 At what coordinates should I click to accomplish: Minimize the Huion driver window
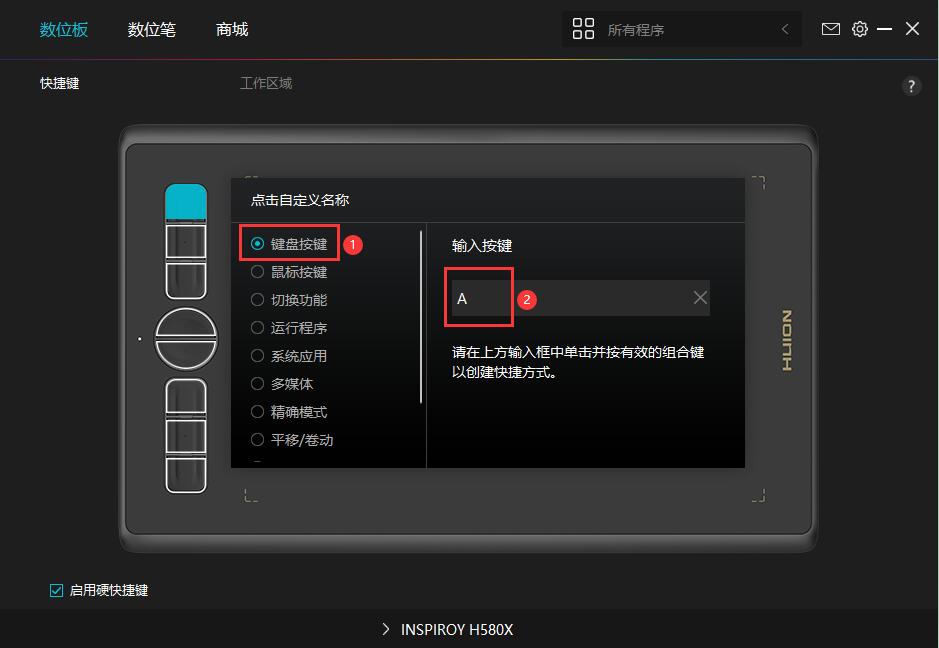(885, 29)
